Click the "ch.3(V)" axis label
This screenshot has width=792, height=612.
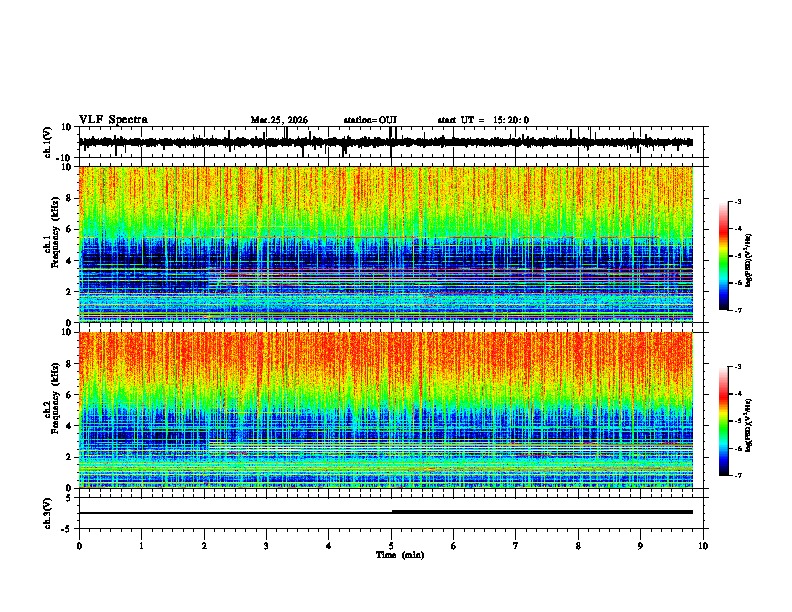48,513
